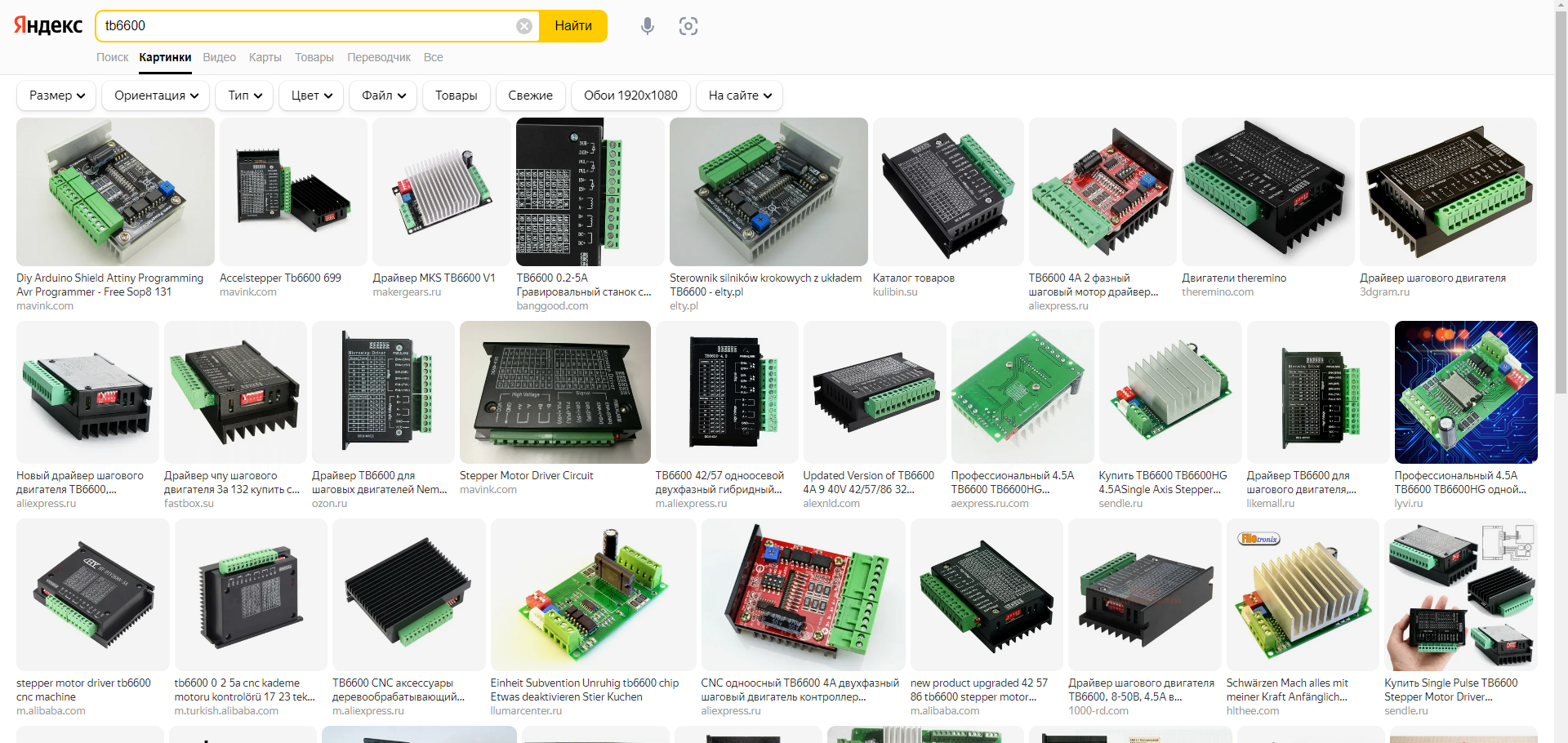
Task: Open the Все services tab
Action: [x=434, y=57]
